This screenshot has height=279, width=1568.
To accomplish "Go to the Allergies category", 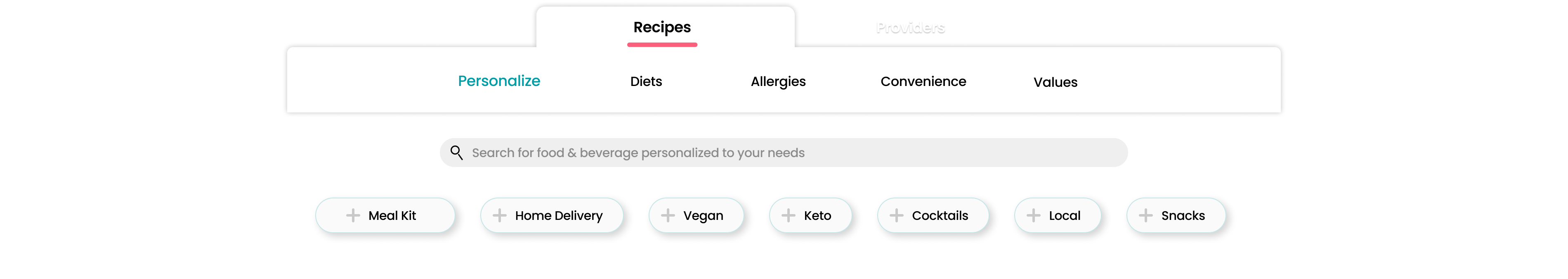I will point(778,81).
